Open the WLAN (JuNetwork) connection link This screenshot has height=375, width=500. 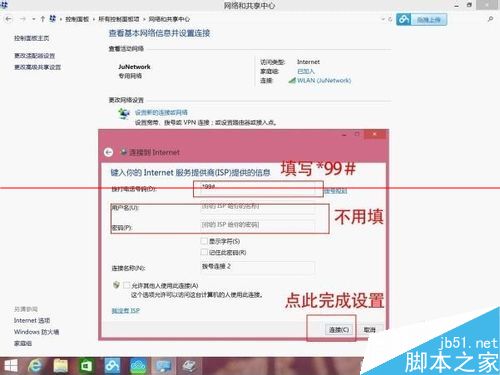(324, 80)
